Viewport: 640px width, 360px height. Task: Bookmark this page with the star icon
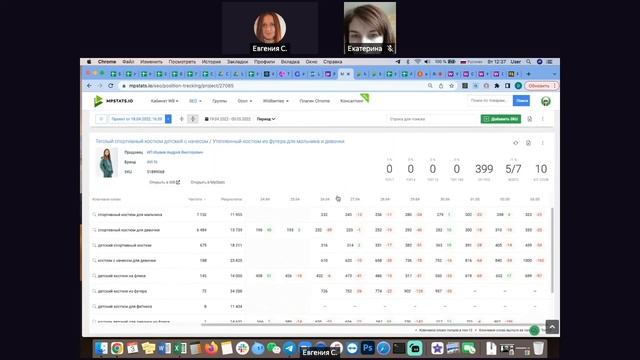451,86
